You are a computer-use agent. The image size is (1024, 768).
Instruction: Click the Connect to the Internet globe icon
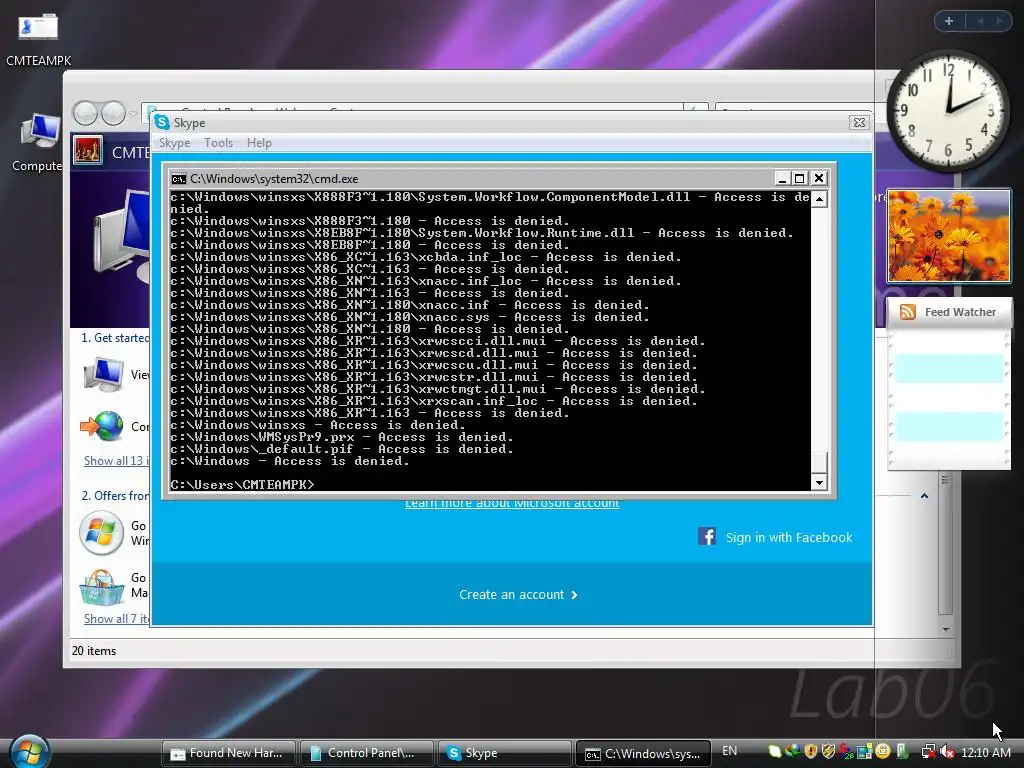click(103, 426)
